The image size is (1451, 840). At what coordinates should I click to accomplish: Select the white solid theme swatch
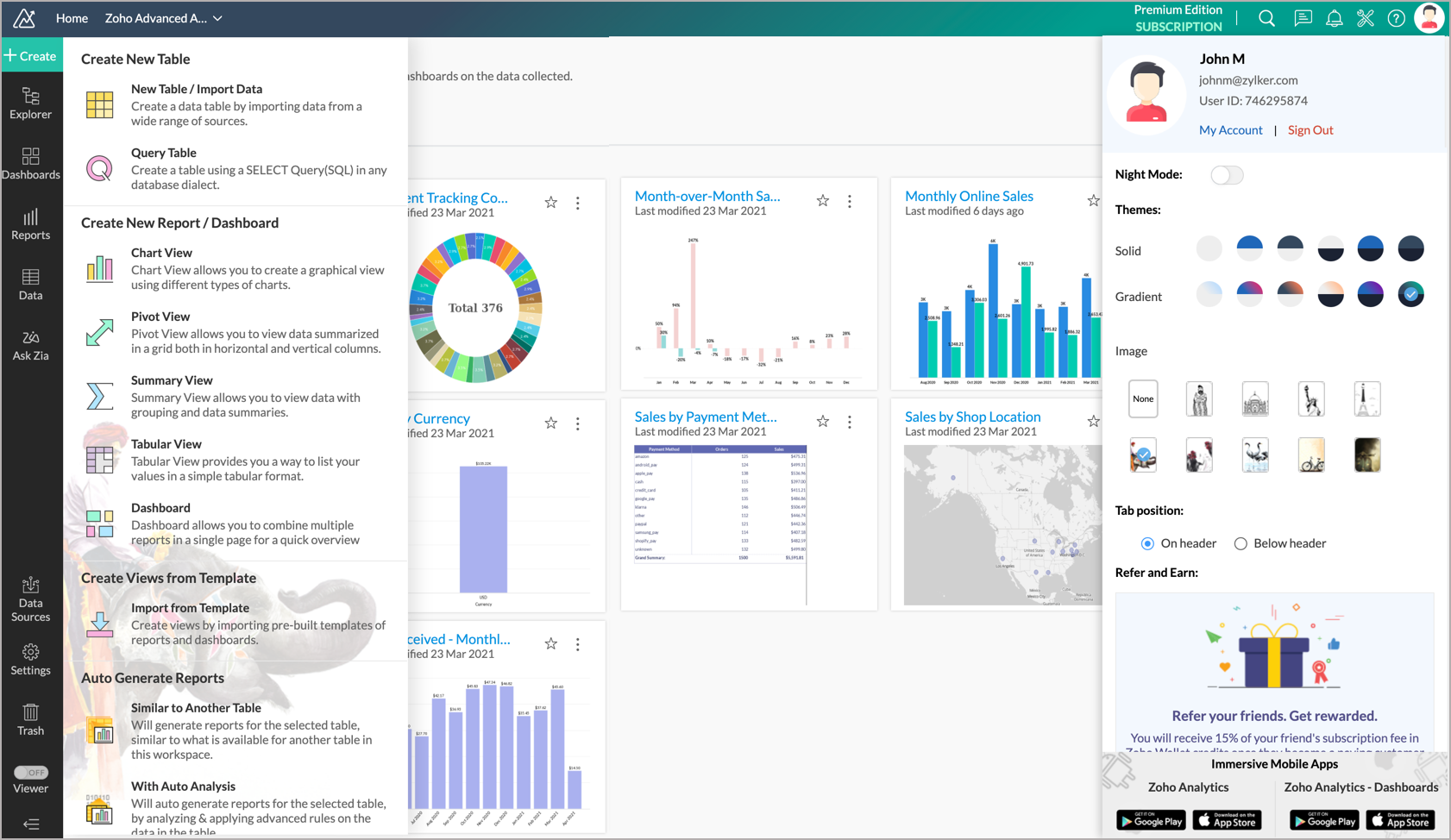point(1209,249)
